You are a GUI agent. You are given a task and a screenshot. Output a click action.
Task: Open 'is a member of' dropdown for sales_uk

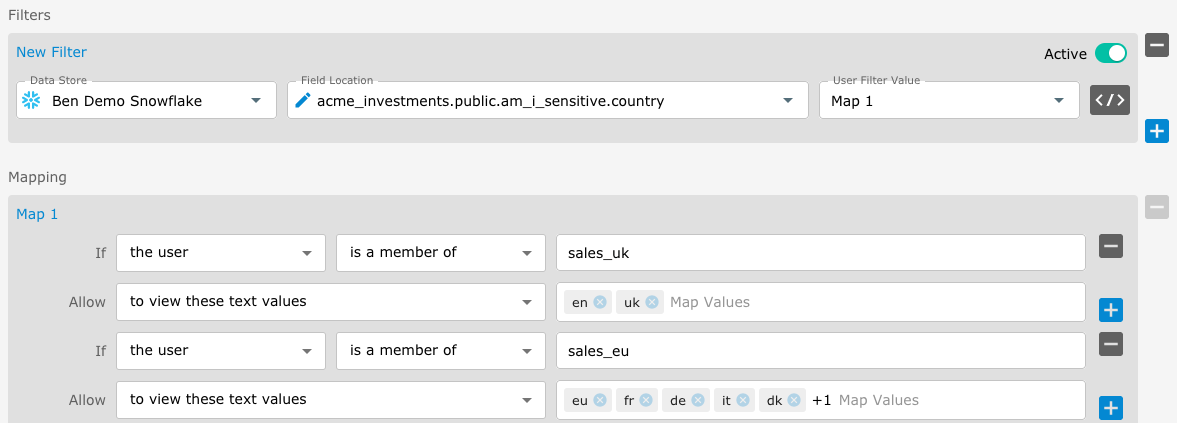[440, 253]
